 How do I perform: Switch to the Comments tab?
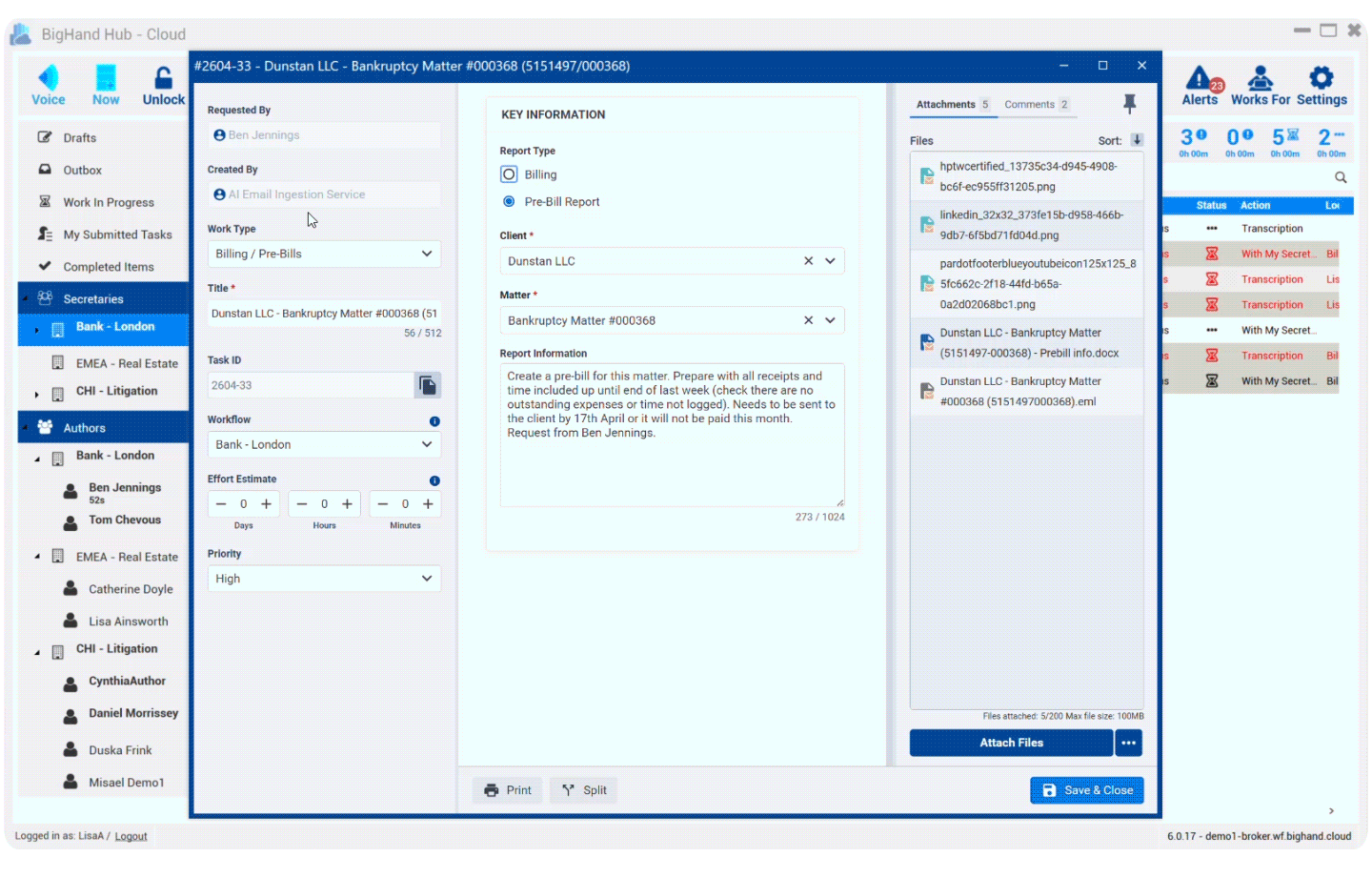1037,105
